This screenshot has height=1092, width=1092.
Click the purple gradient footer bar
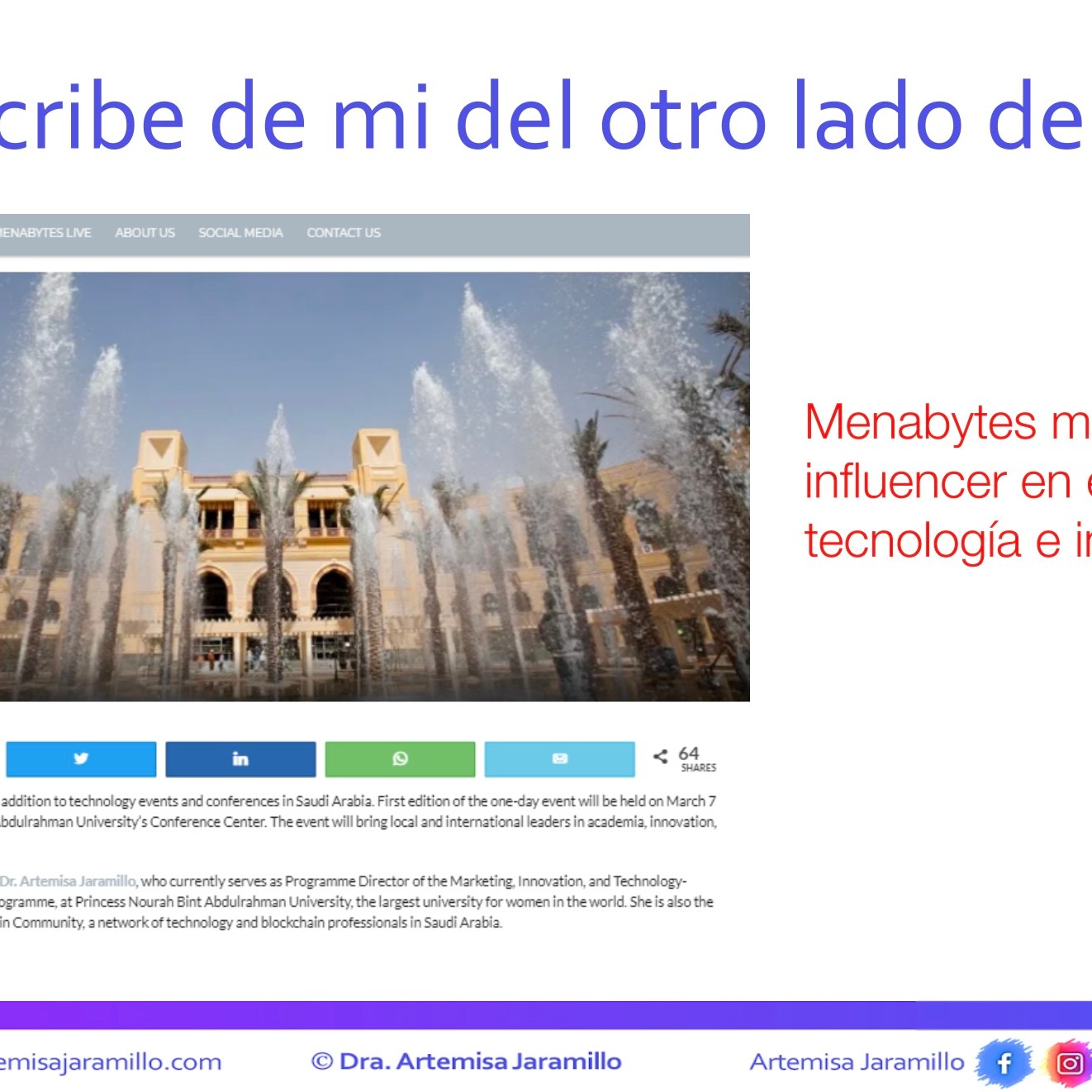coord(545,1015)
